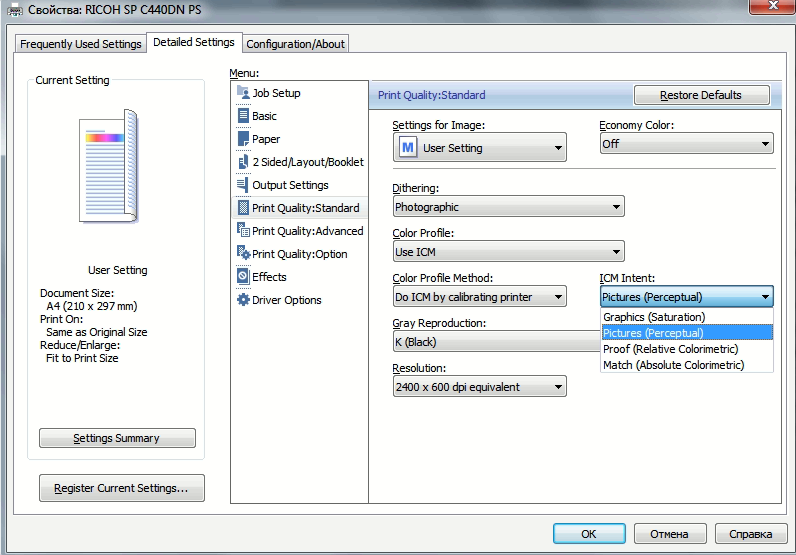Switch to Frequently Used Settings tab
The height and width of the screenshot is (555, 796).
[x=81, y=44]
